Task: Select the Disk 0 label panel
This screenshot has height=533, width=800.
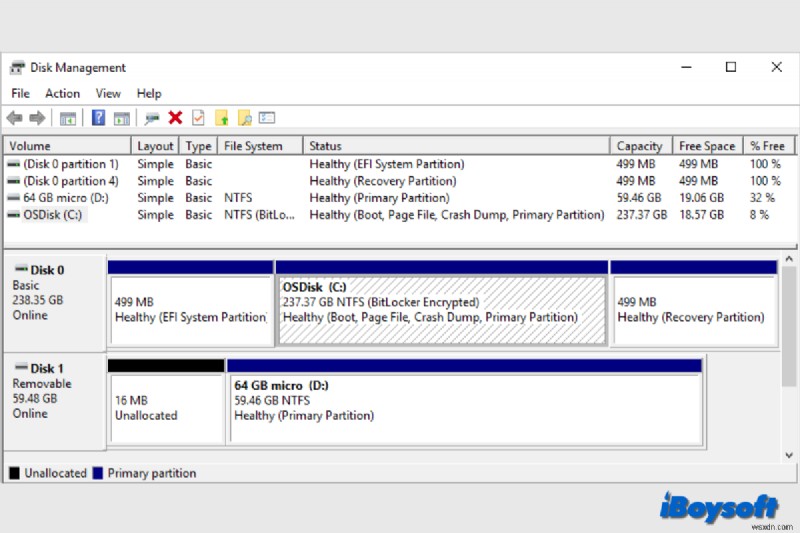Action: tap(55, 303)
